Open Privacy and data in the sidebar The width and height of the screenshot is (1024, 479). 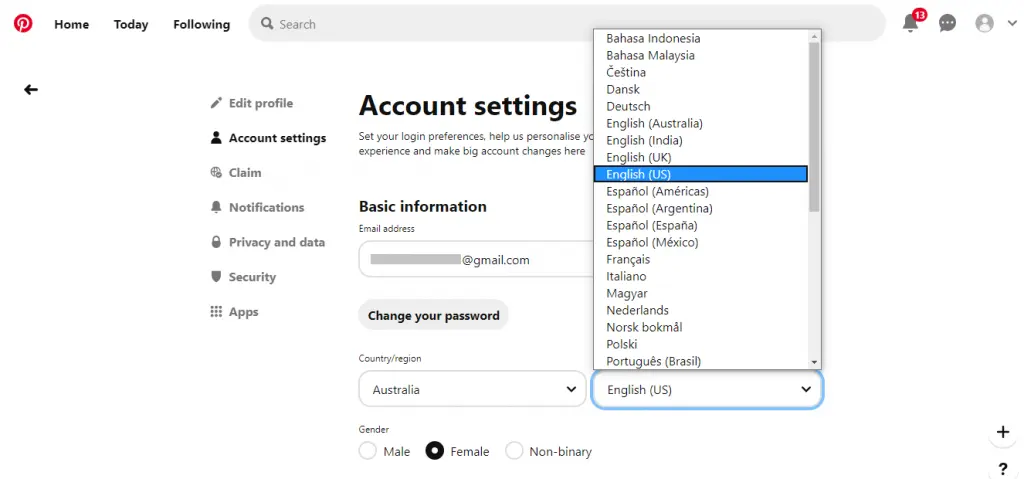pyautogui.click(x=277, y=242)
